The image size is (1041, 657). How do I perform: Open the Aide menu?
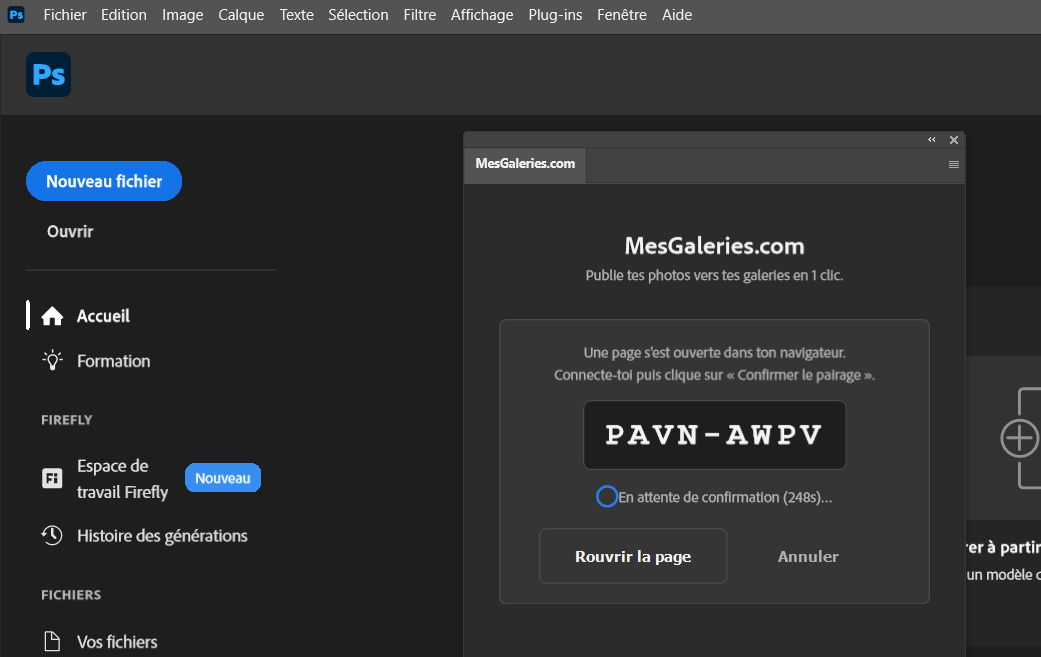click(x=677, y=15)
